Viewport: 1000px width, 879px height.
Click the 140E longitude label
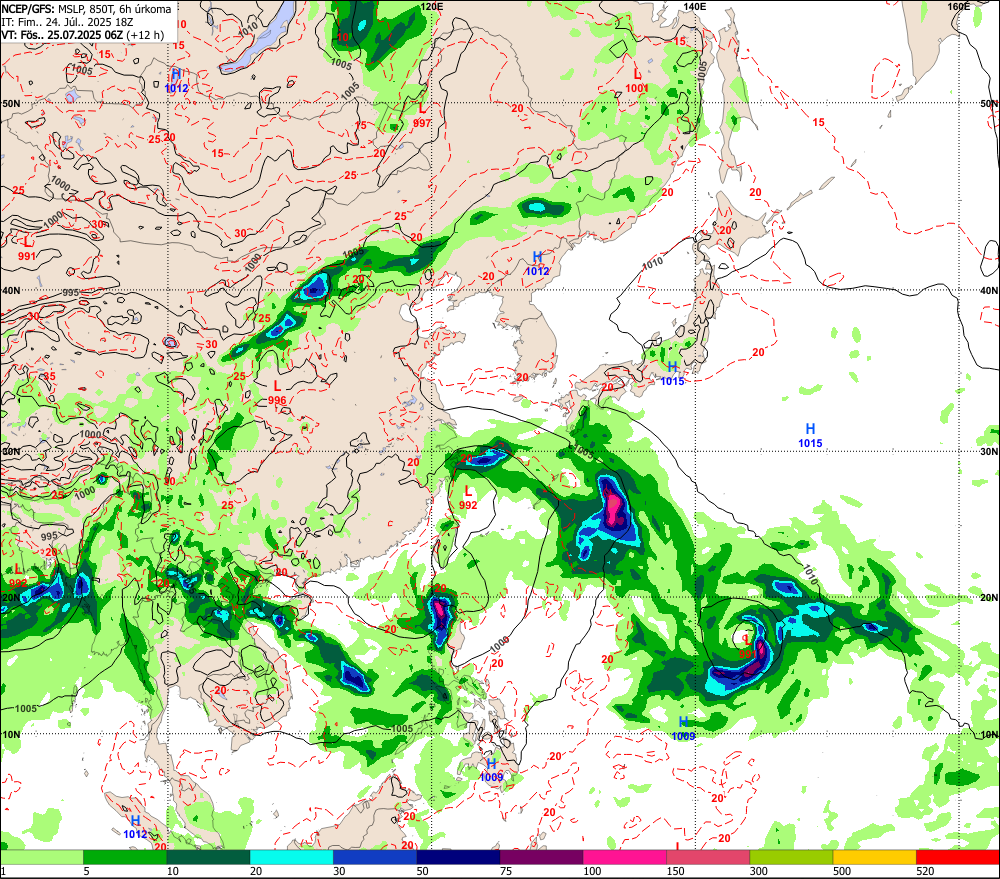pos(695,6)
